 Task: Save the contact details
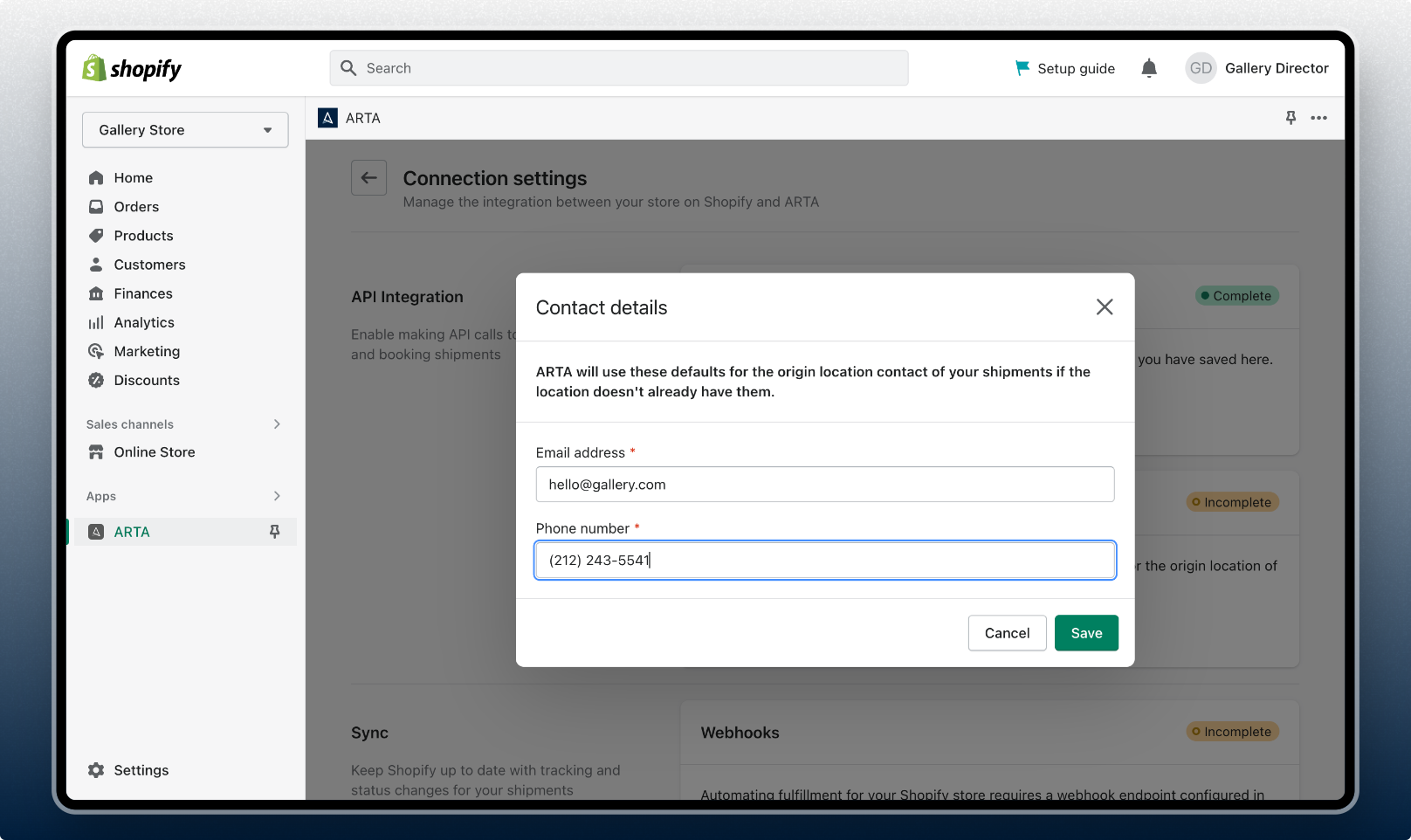click(x=1085, y=632)
